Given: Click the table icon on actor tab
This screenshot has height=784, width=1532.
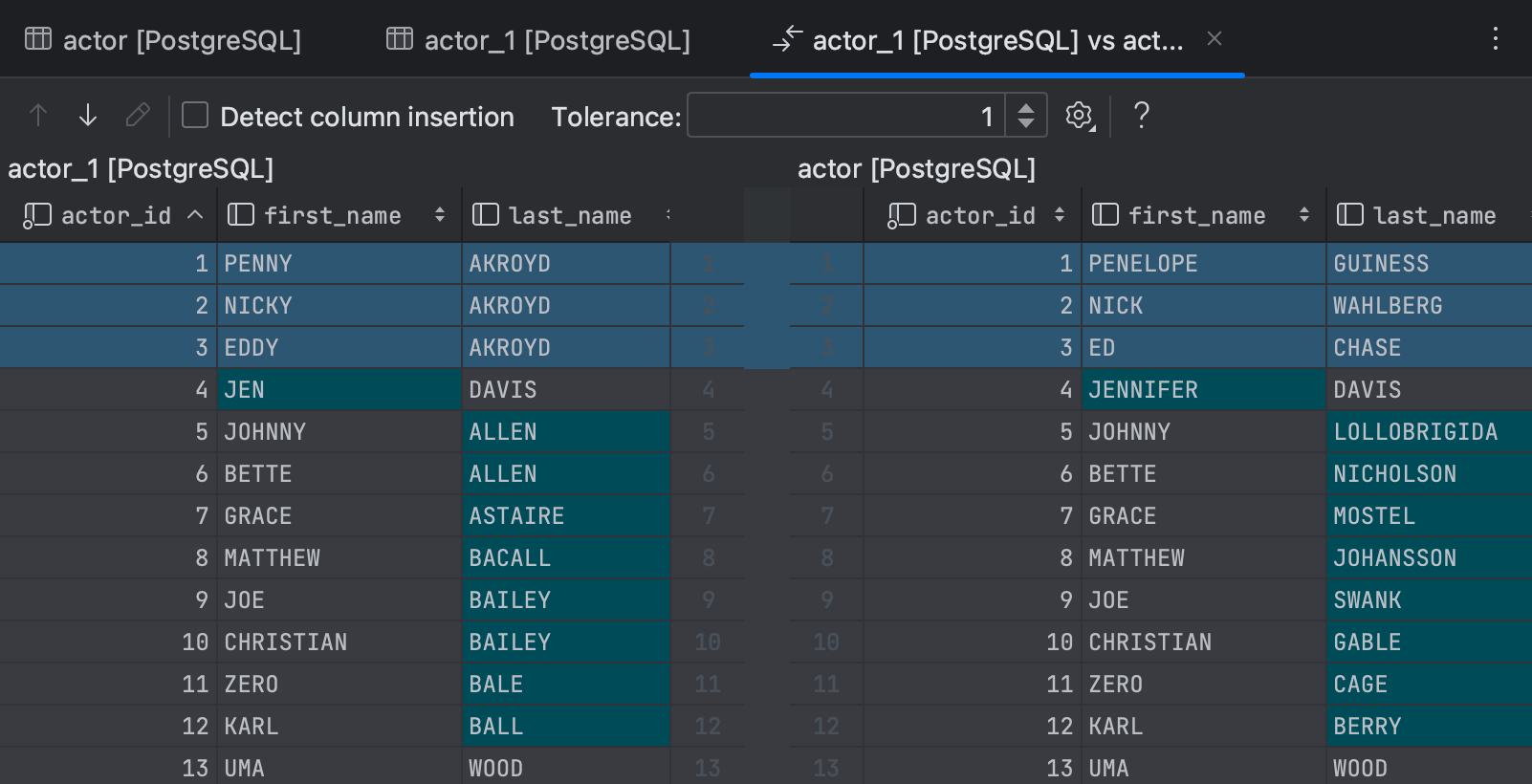Looking at the screenshot, I should point(38,39).
